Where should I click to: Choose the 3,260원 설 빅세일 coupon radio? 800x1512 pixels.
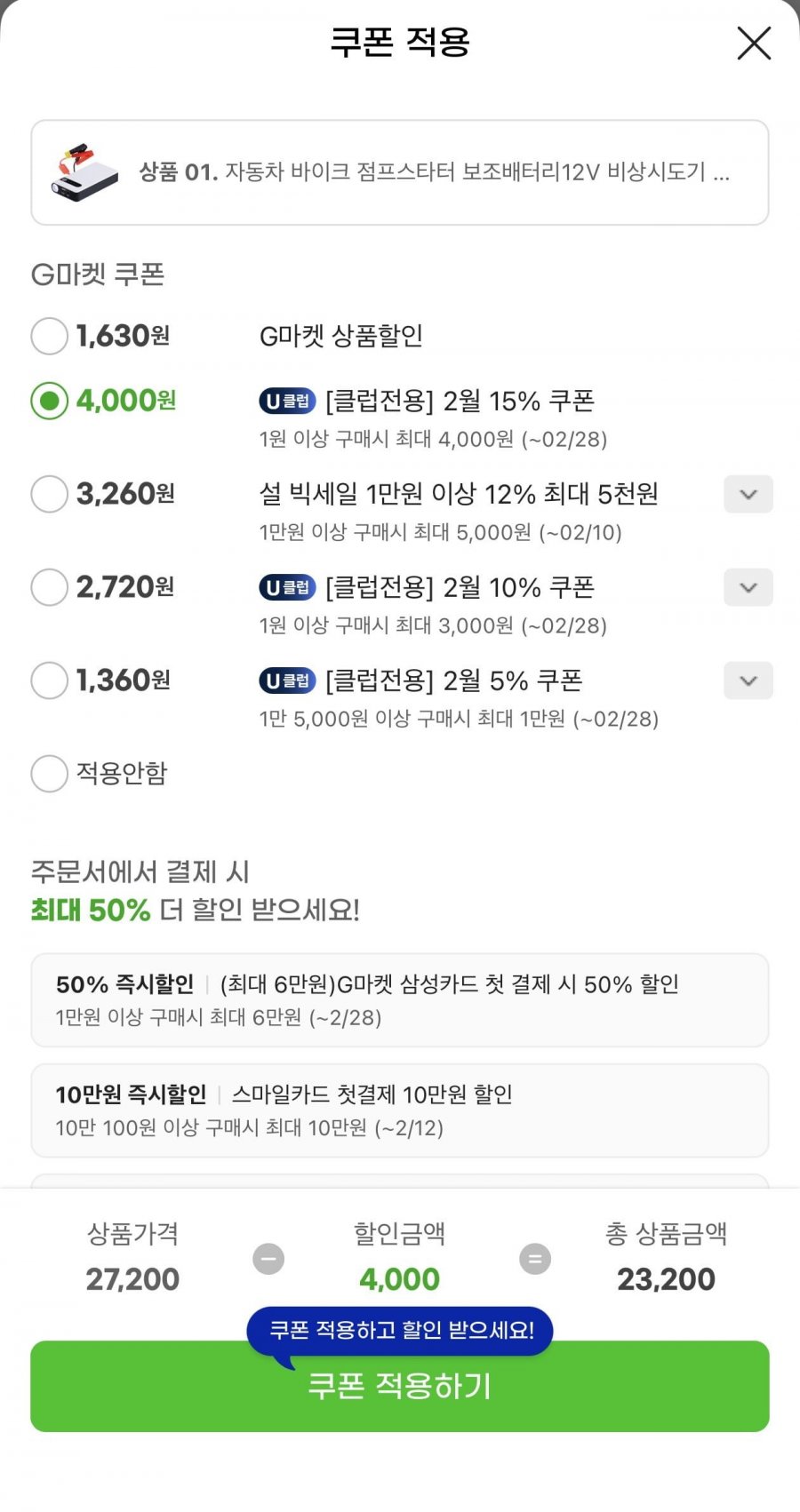pos(50,494)
